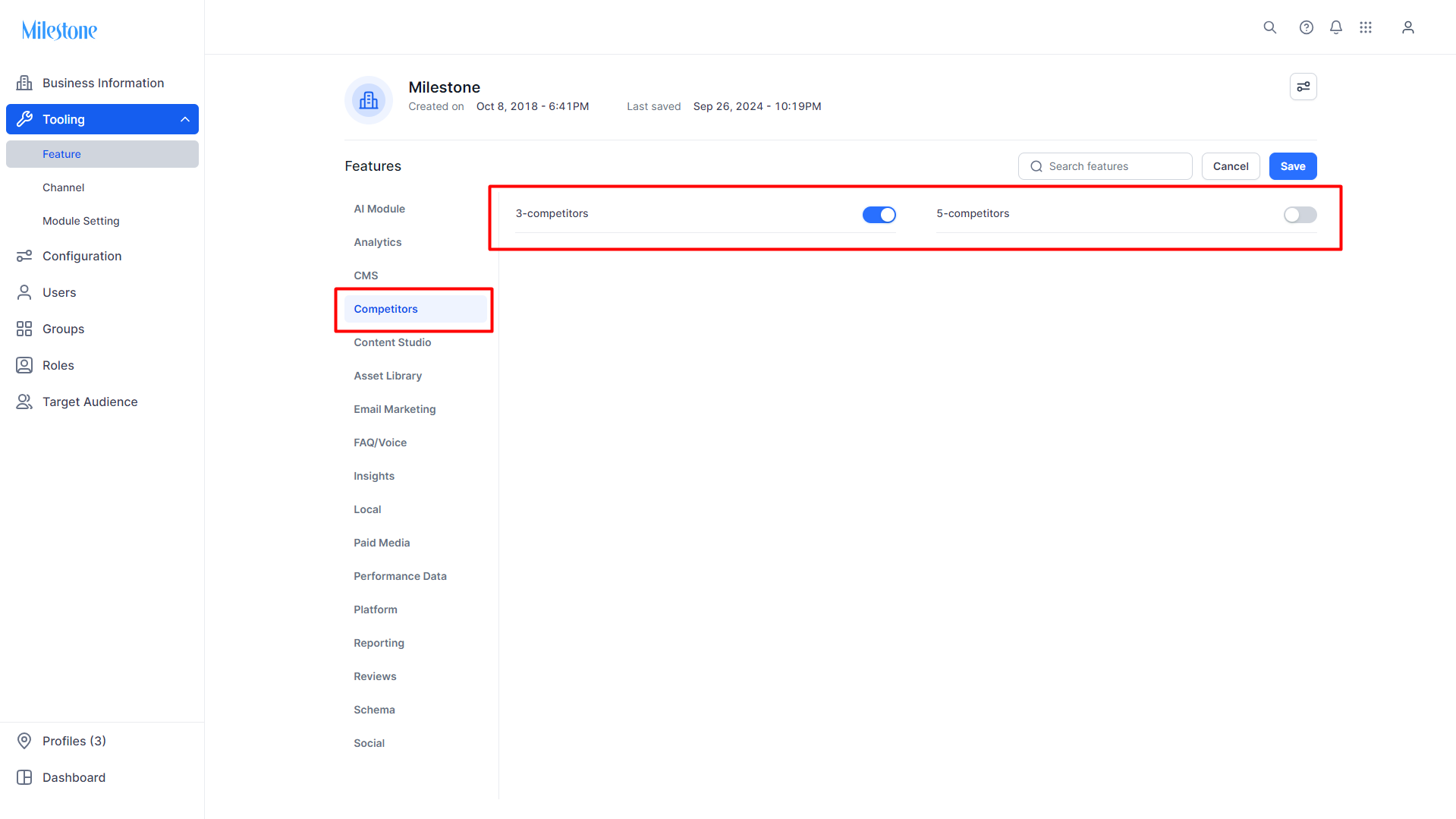Select Content Studio feature category
Viewport: 1456px width, 819px height.
click(416, 342)
